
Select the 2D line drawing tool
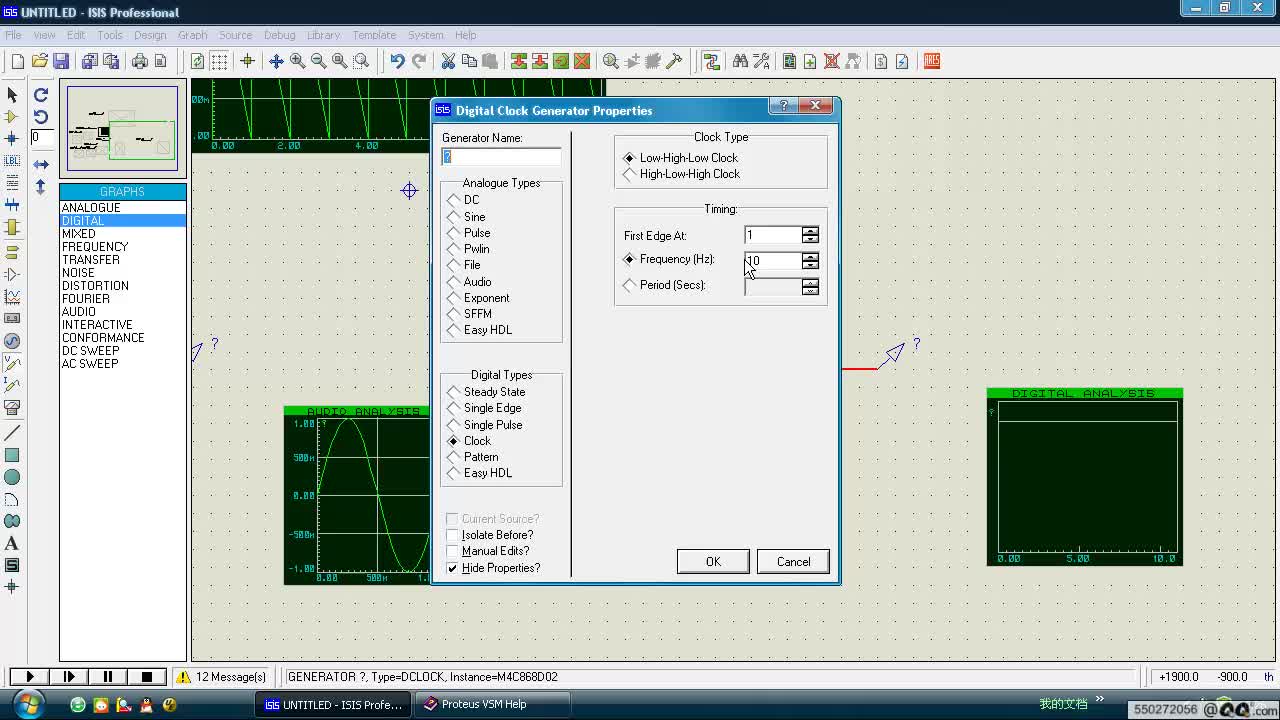12,433
